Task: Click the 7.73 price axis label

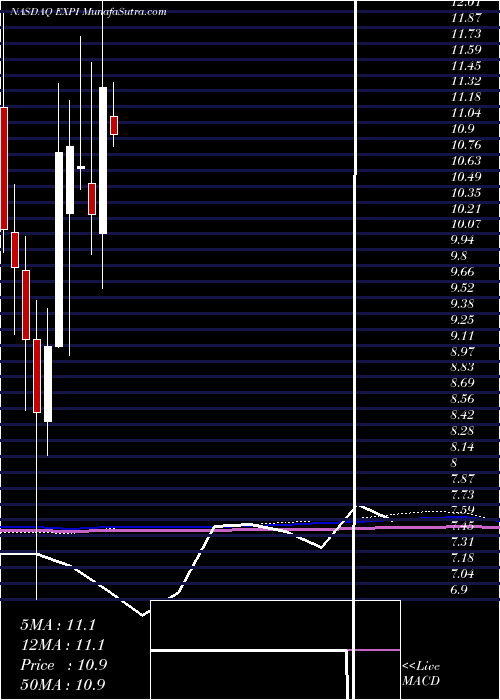Action: [462, 495]
